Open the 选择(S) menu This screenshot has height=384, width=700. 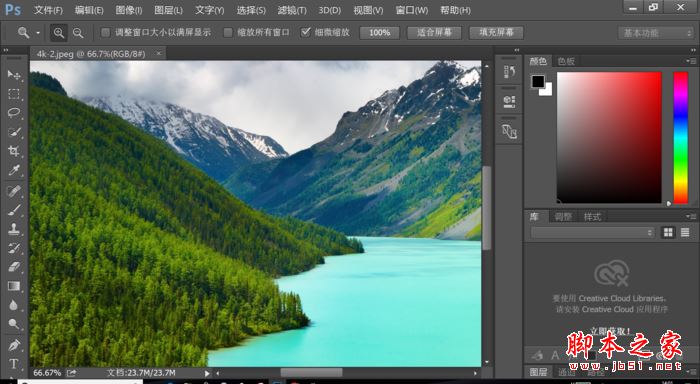pos(251,10)
